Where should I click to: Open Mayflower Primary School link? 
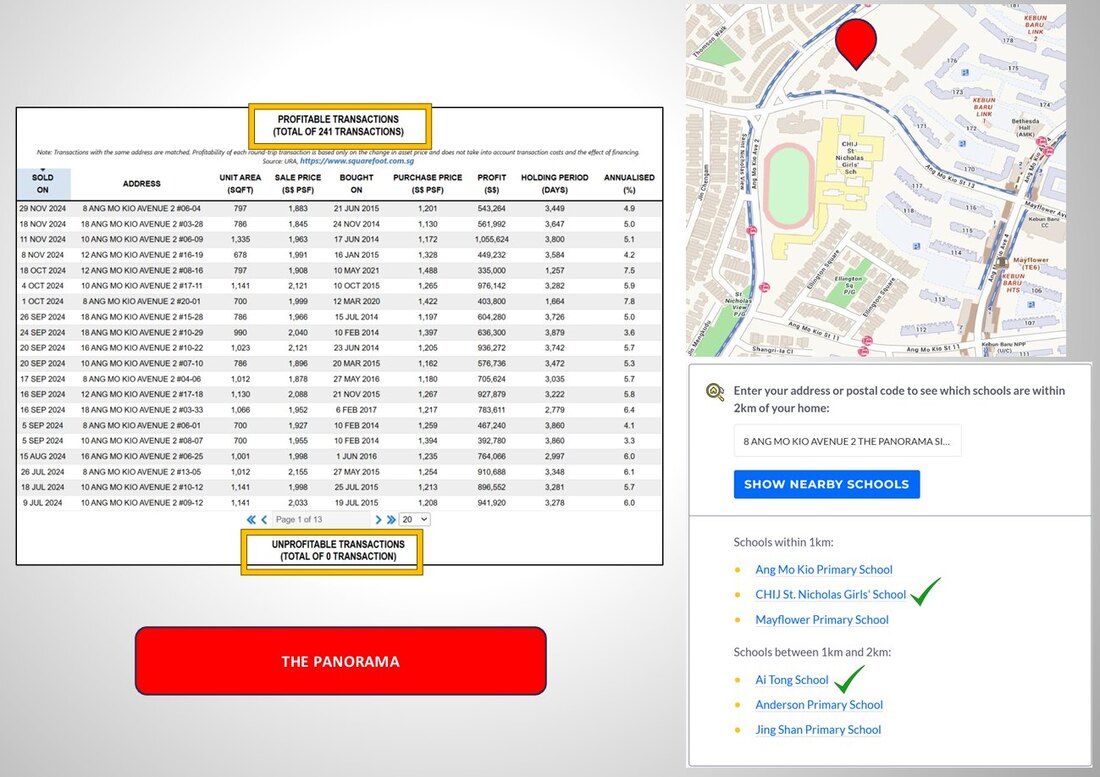(x=821, y=620)
